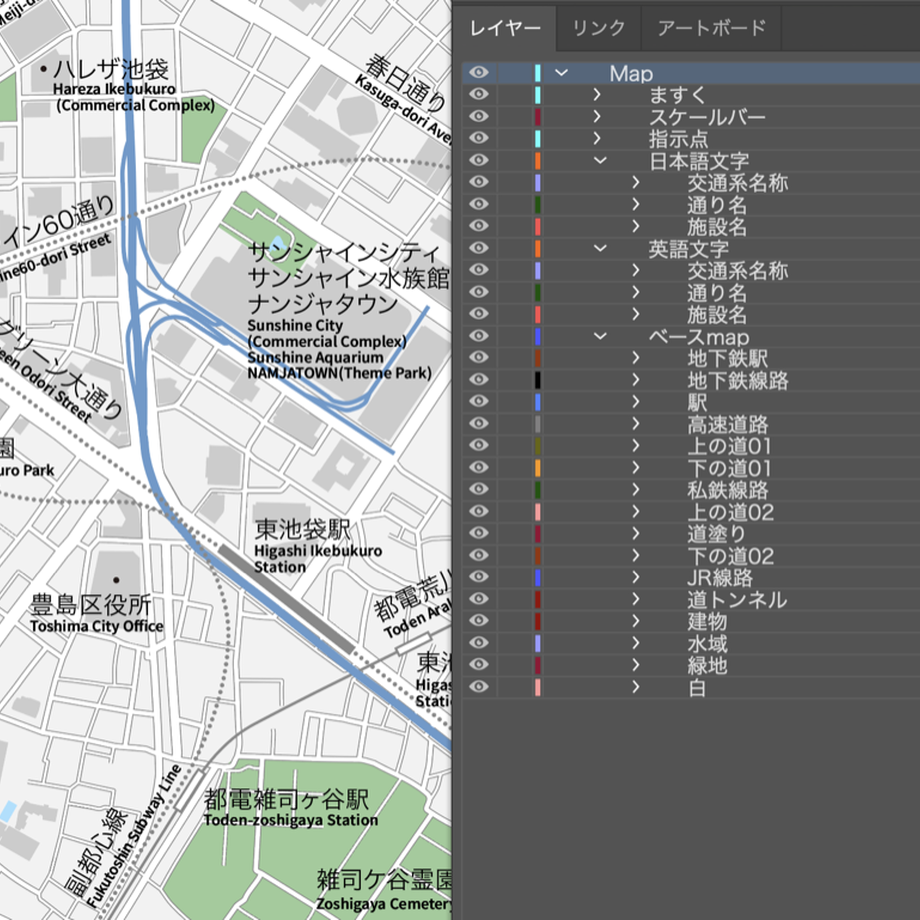Hide the 地下鉄駅 layer
Image resolution: width=920 pixels, height=920 pixels.
pyautogui.click(x=479, y=358)
